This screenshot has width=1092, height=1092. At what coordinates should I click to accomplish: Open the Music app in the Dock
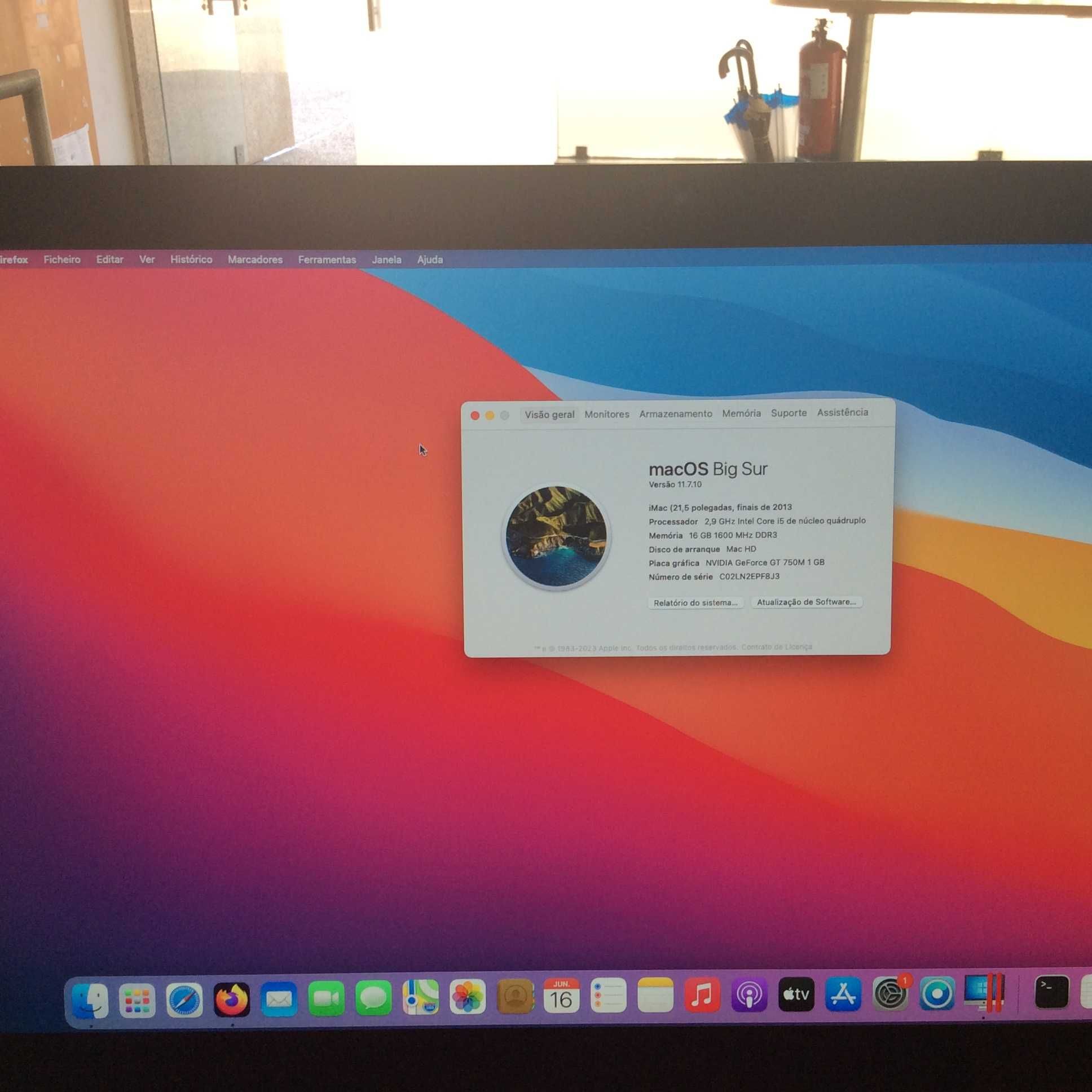coord(703,994)
